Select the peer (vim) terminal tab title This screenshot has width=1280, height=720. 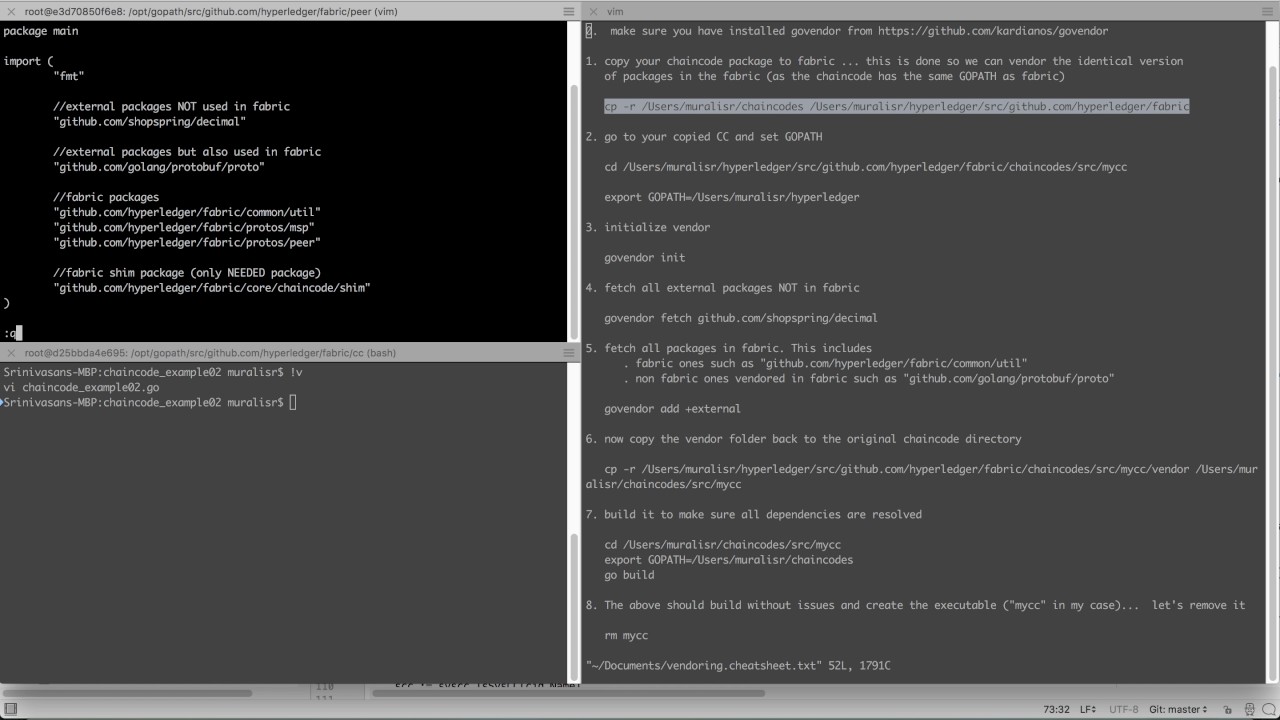pyautogui.click(x=213, y=10)
